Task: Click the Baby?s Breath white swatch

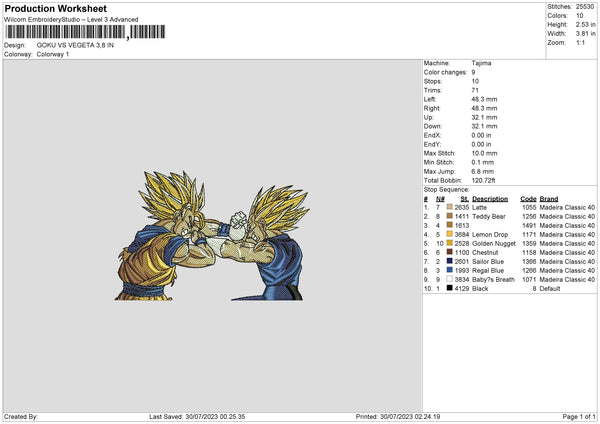Action: tap(449, 279)
